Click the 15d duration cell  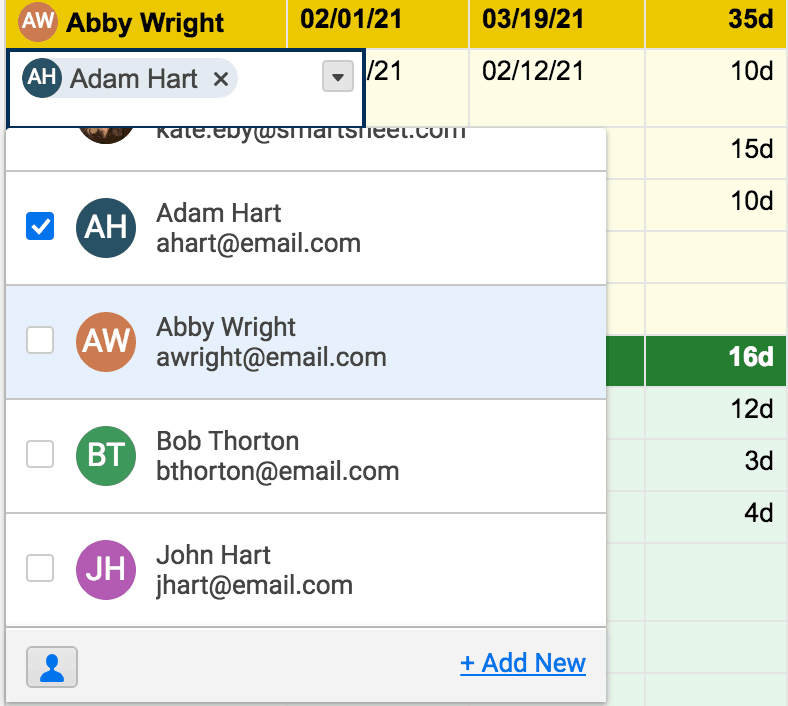[x=716, y=153]
